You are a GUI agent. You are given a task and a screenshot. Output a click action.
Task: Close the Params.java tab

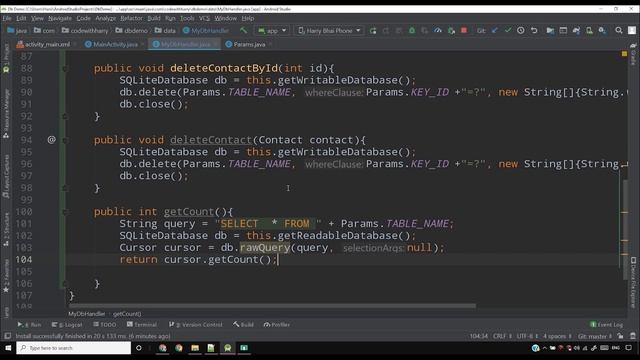[x=270, y=44]
